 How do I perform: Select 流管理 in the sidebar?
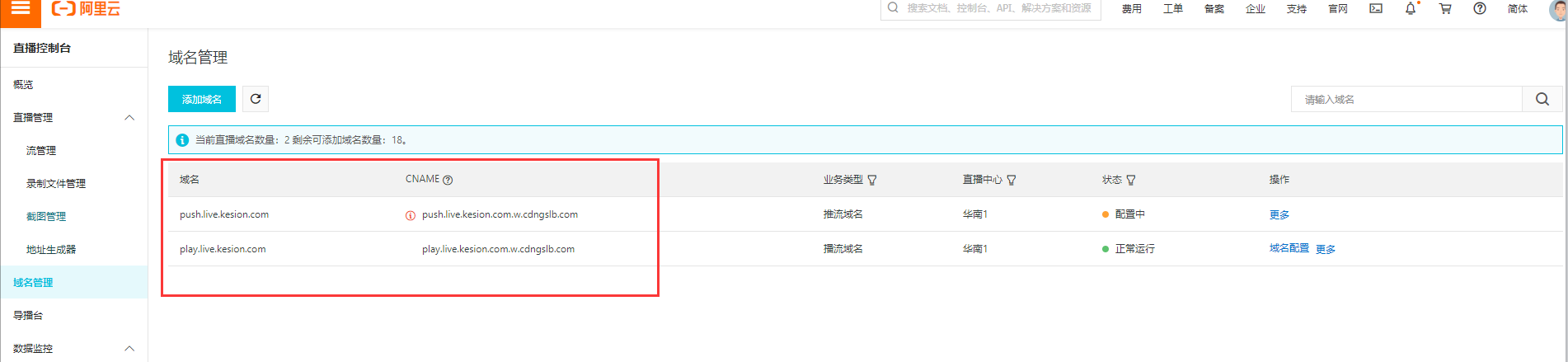point(41,151)
